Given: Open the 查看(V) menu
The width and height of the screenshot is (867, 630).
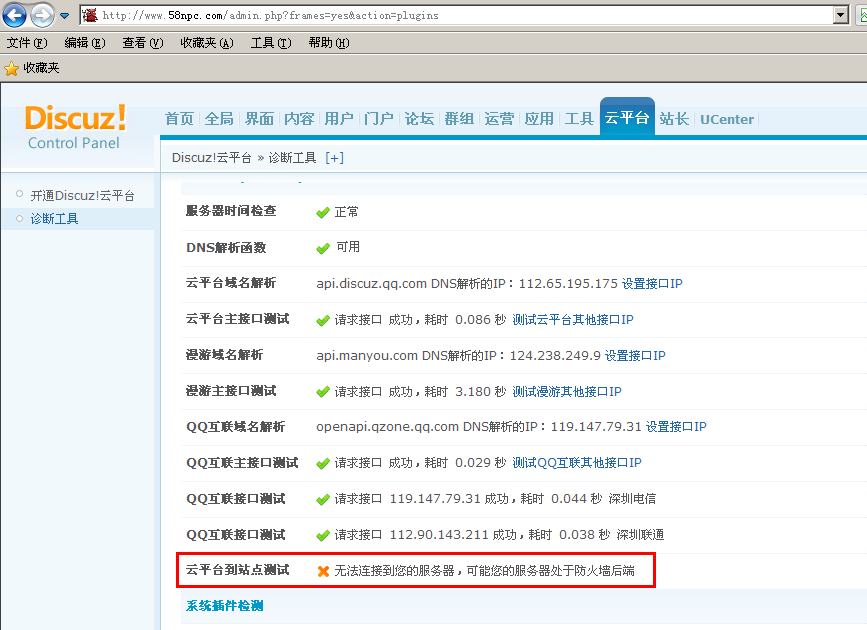Looking at the screenshot, I should pos(143,43).
